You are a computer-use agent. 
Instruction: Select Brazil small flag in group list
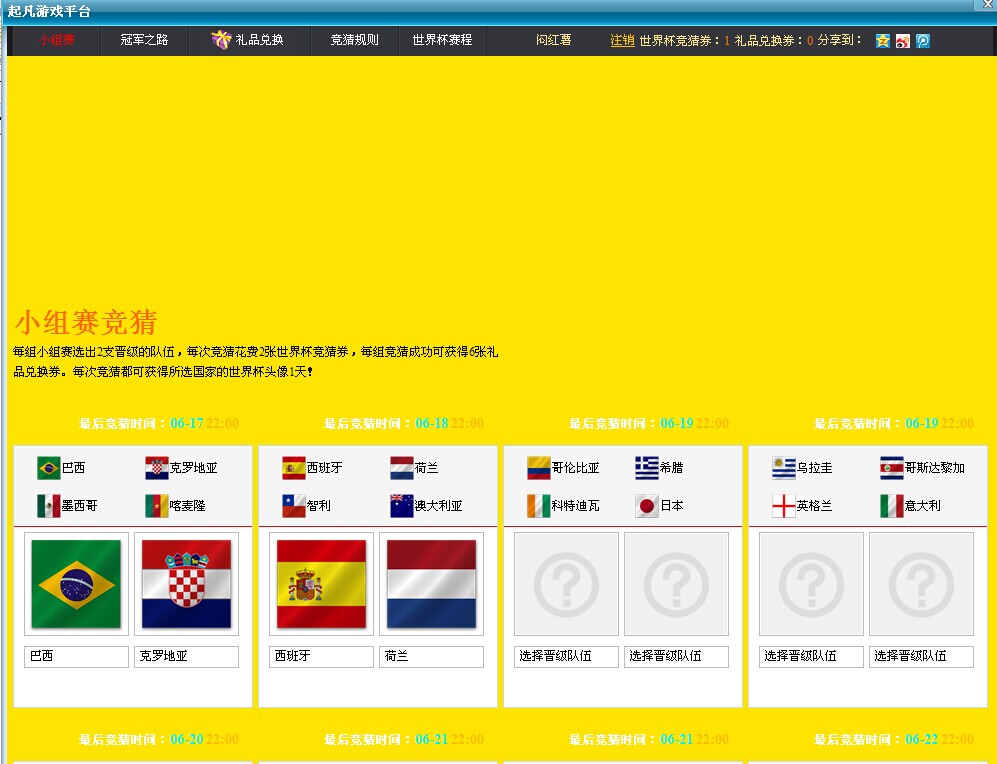coord(48,468)
